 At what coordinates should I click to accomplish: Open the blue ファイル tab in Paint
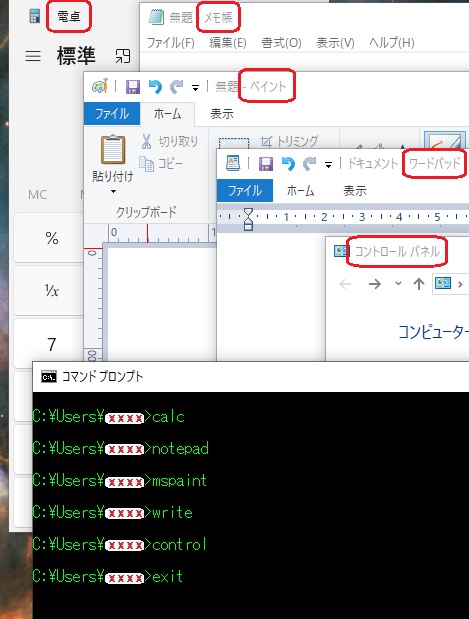[x=112, y=114]
